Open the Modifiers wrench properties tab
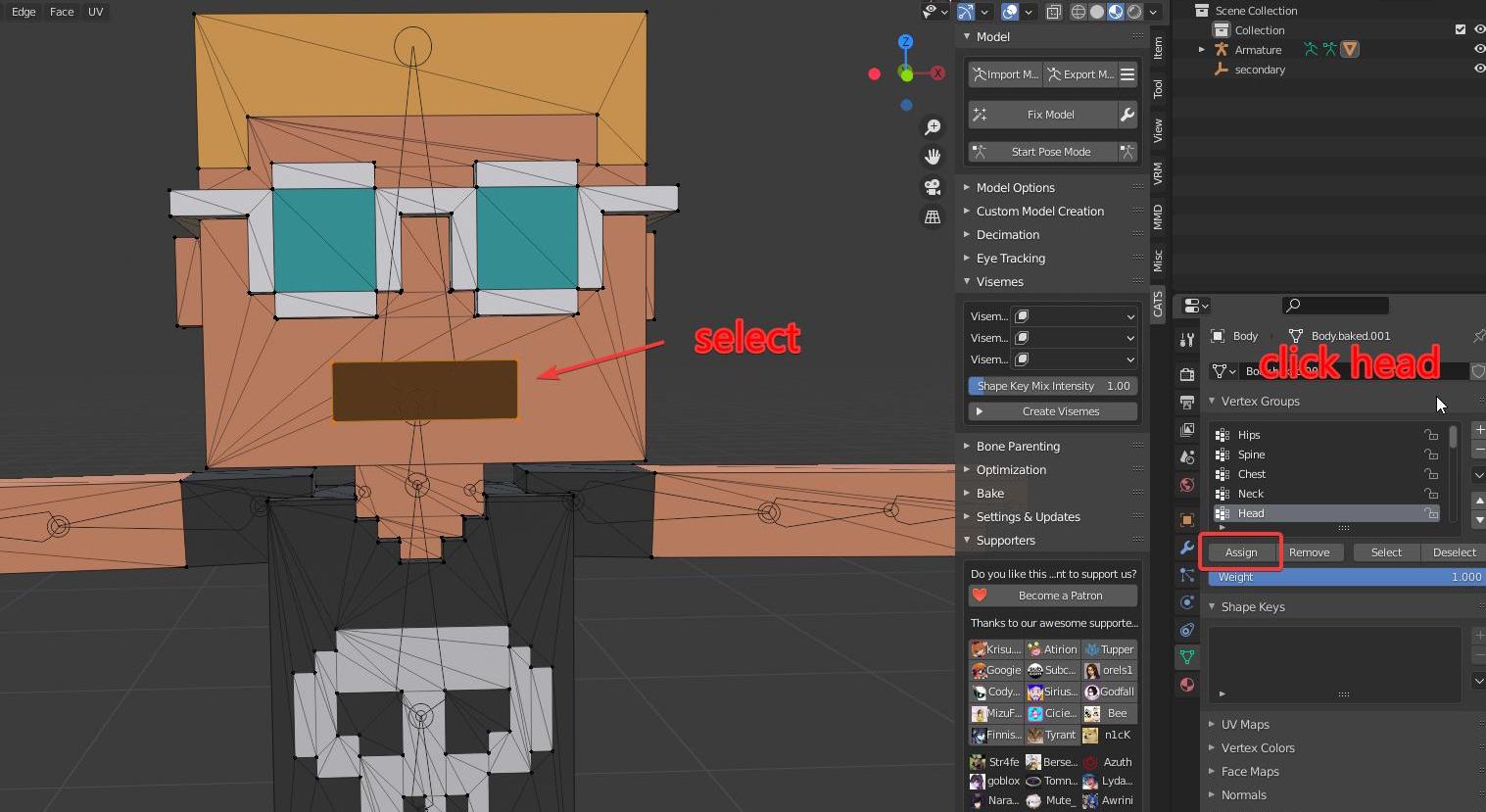This screenshot has width=1486, height=812. pos(1187,548)
